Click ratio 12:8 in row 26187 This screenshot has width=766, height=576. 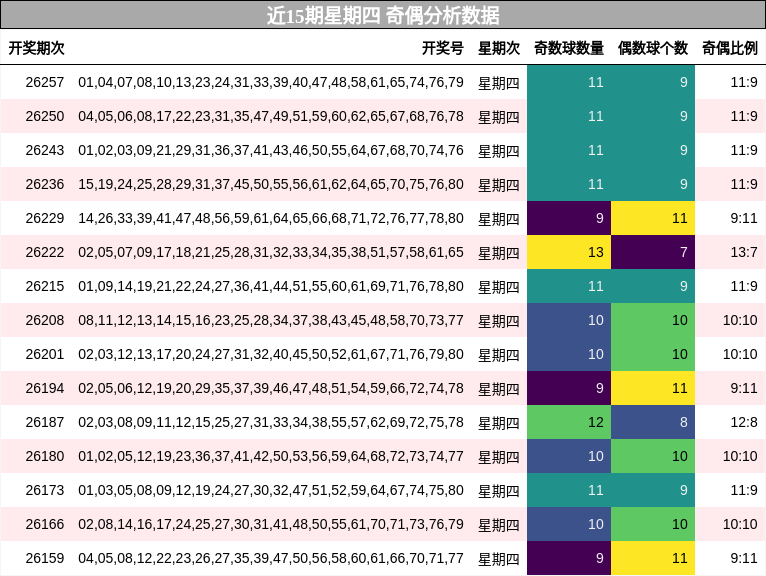click(744, 422)
